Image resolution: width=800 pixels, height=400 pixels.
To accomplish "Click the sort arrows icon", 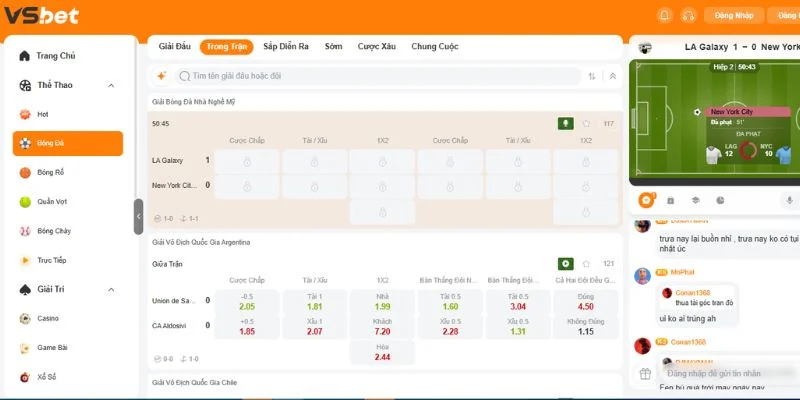I will click(592, 76).
